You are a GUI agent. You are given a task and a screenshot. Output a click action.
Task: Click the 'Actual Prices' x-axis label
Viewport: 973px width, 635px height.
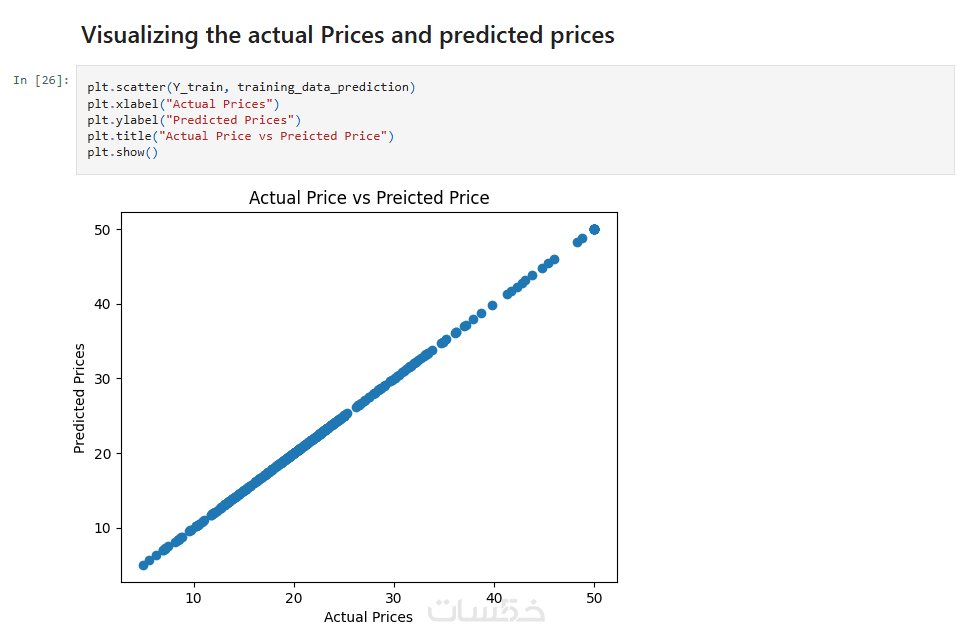368,617
